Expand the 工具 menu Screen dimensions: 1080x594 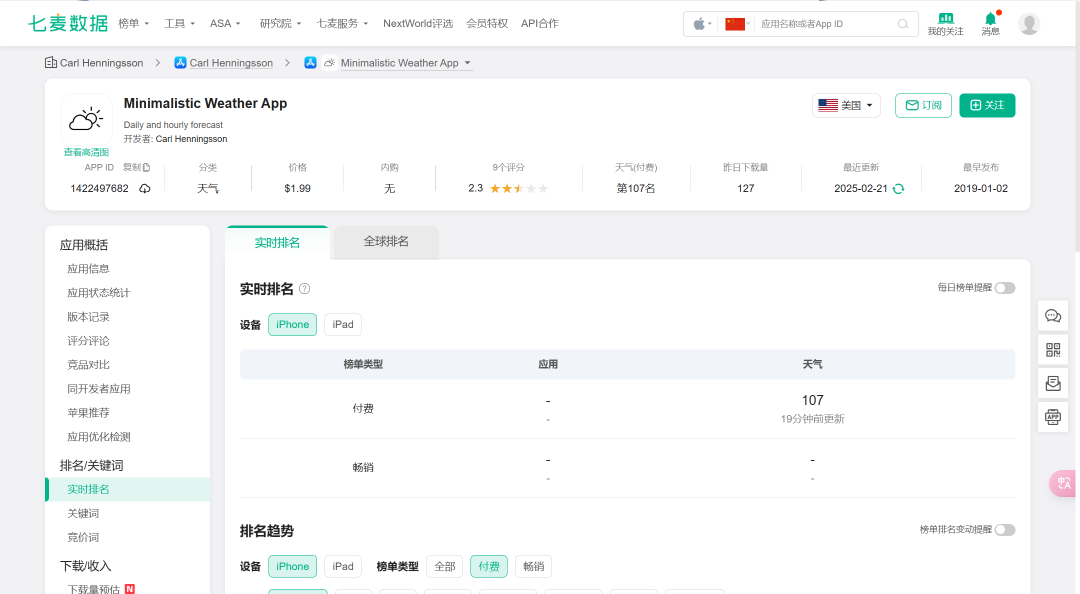click(x=180, y=23)
